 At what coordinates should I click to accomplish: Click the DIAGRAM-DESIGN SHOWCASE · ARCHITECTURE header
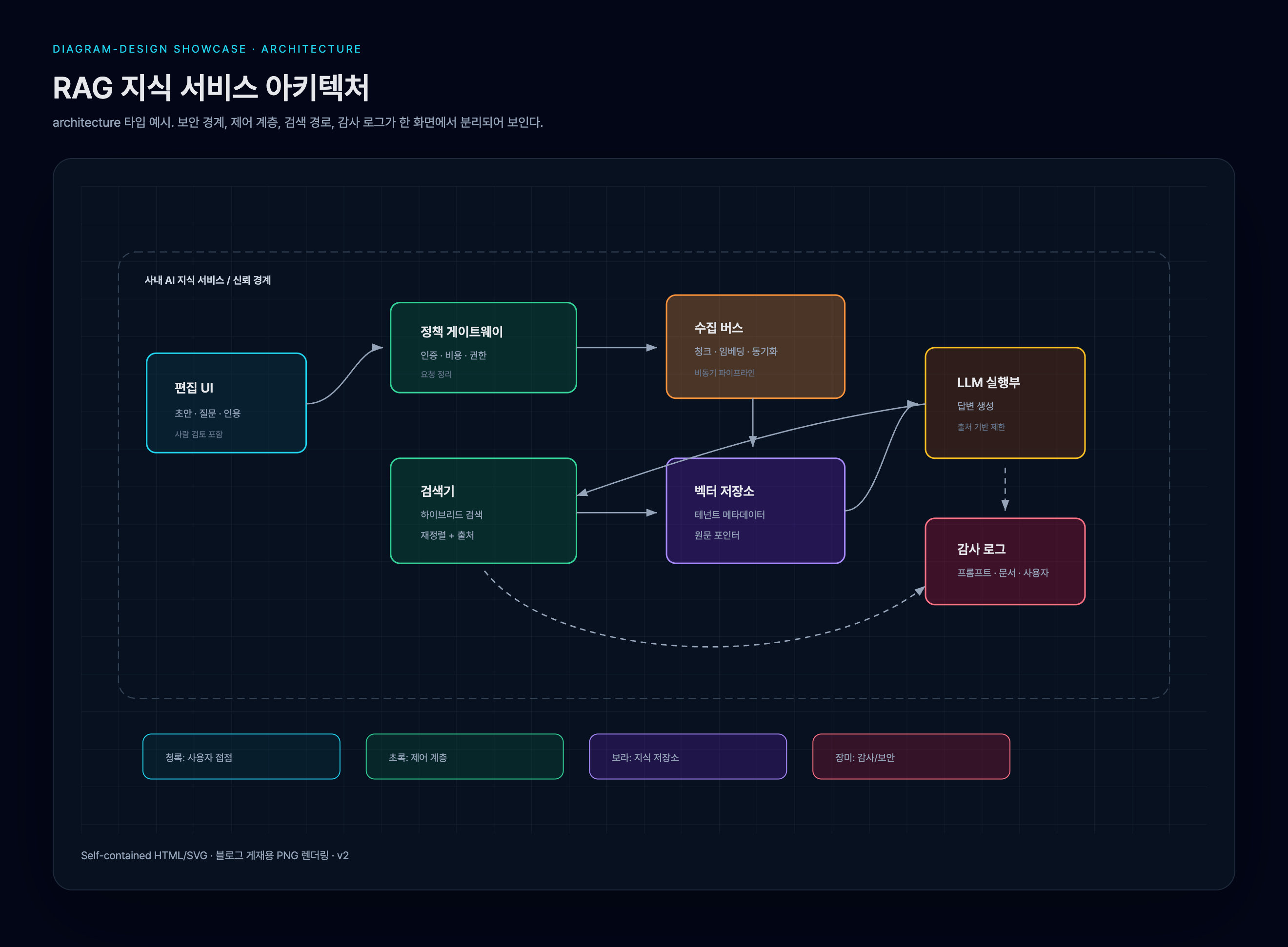207,49
